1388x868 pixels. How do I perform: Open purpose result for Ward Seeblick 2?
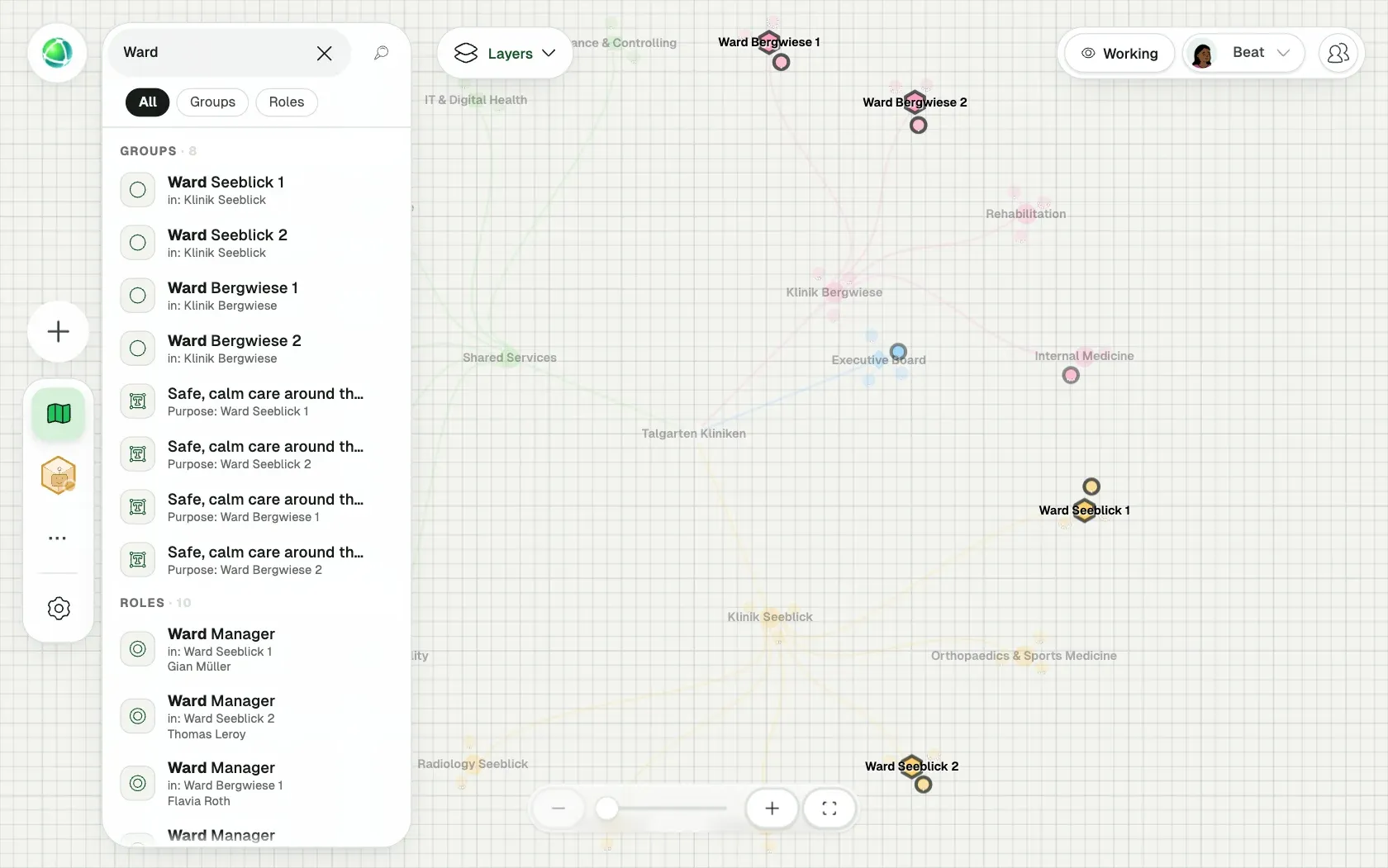(256, 454)
